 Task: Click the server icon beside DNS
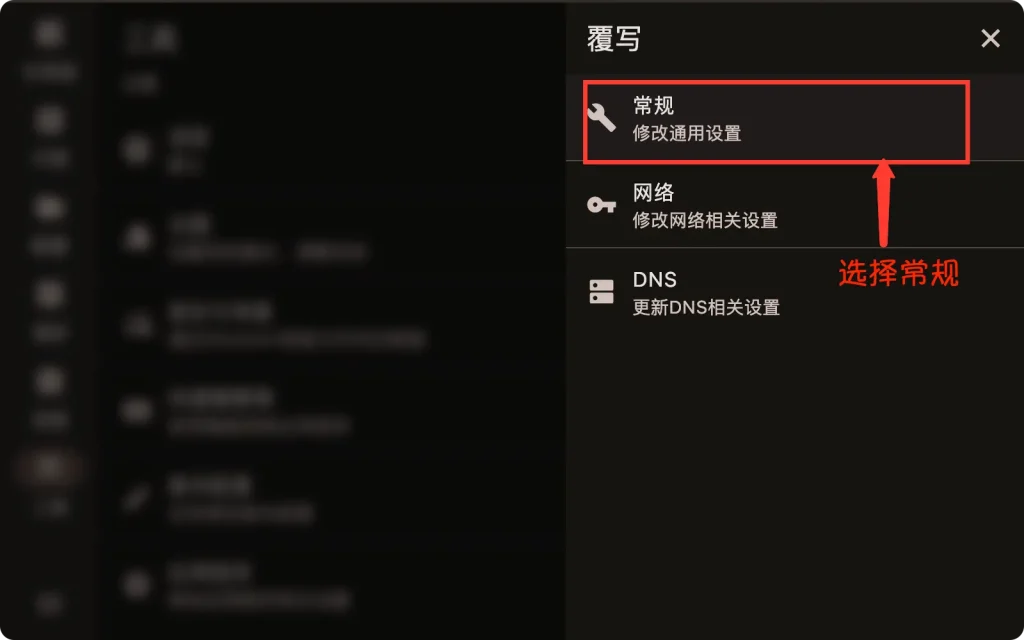point(601,292)
